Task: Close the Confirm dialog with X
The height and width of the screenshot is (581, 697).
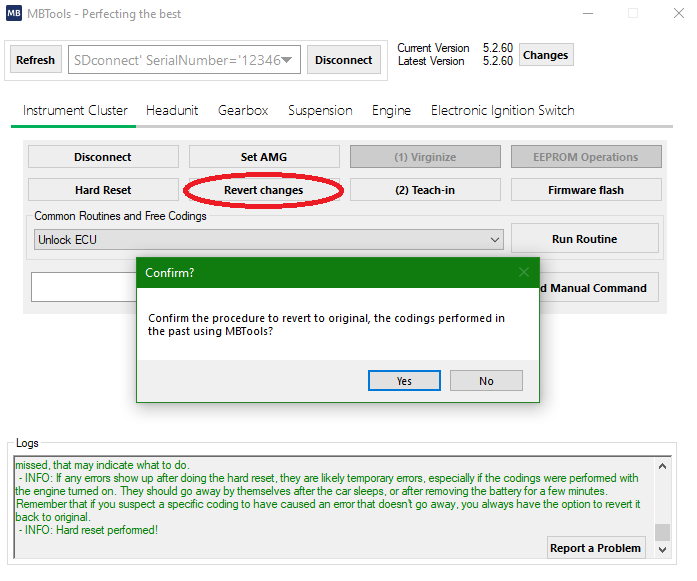Action: [524, 272]
